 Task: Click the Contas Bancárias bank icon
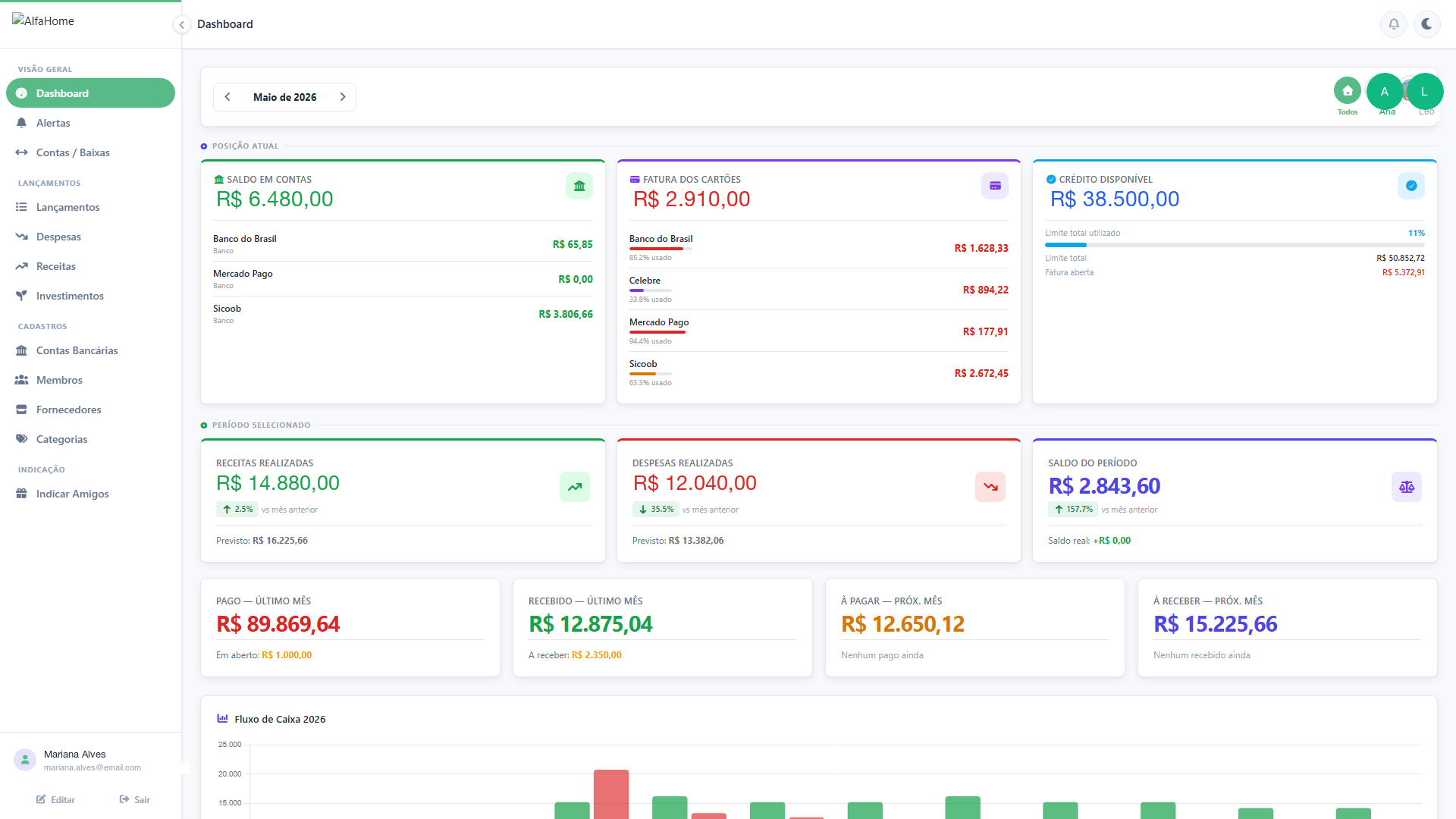pyautogui.click(x=21, y=350)
